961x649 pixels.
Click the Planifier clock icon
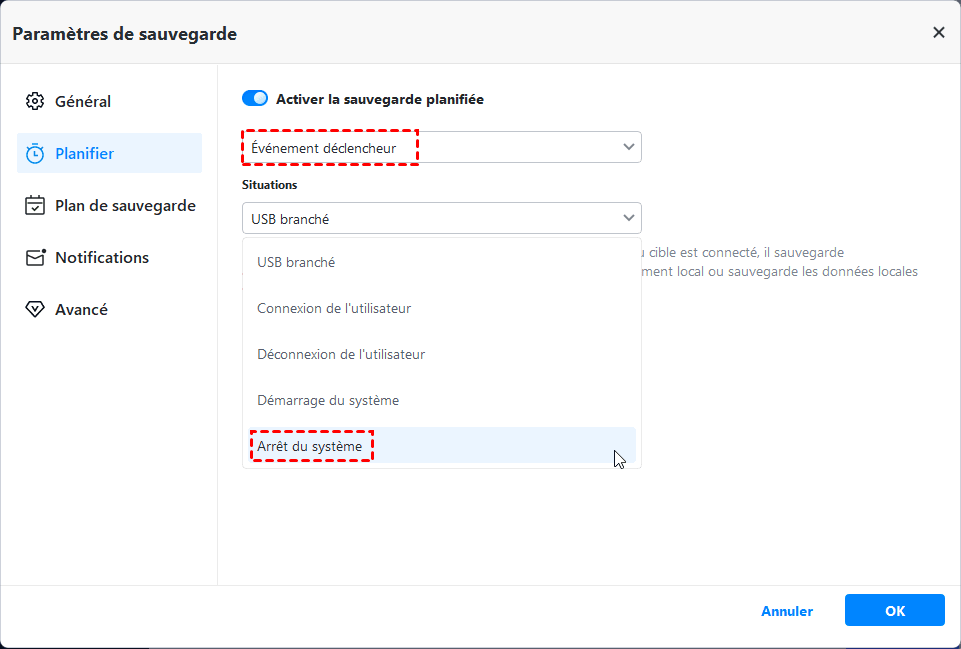(35, 153)
